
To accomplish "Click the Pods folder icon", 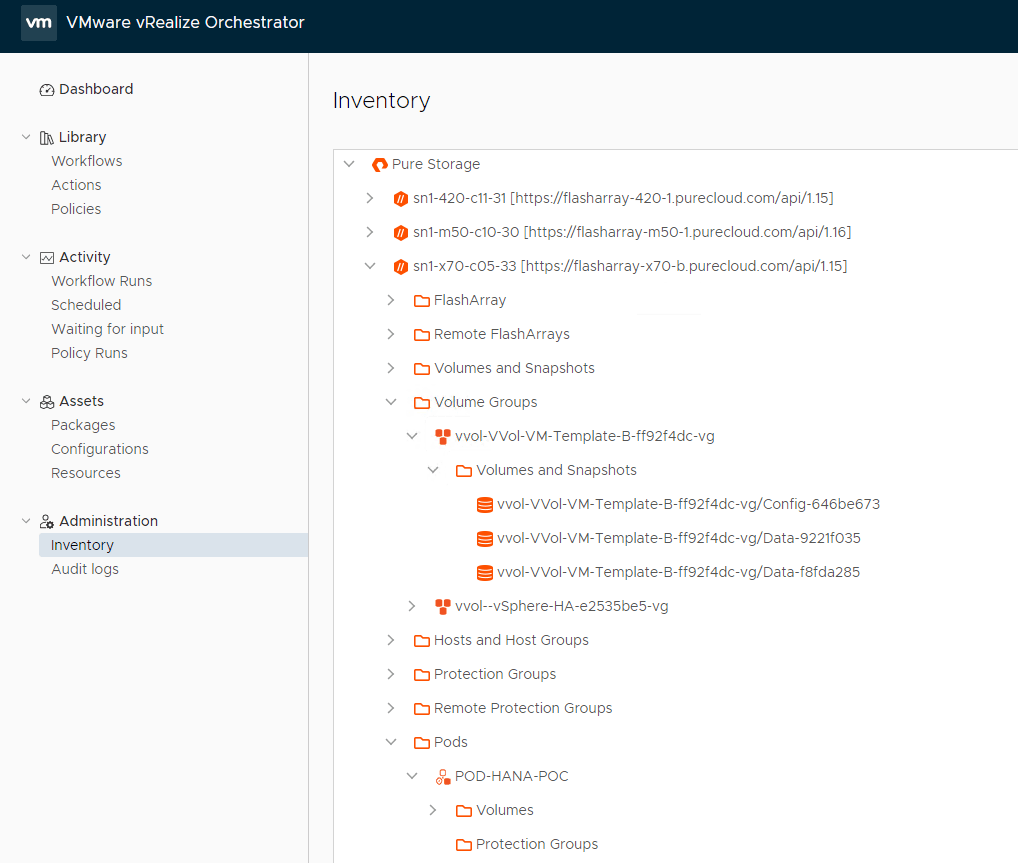I will click(422, 743).
